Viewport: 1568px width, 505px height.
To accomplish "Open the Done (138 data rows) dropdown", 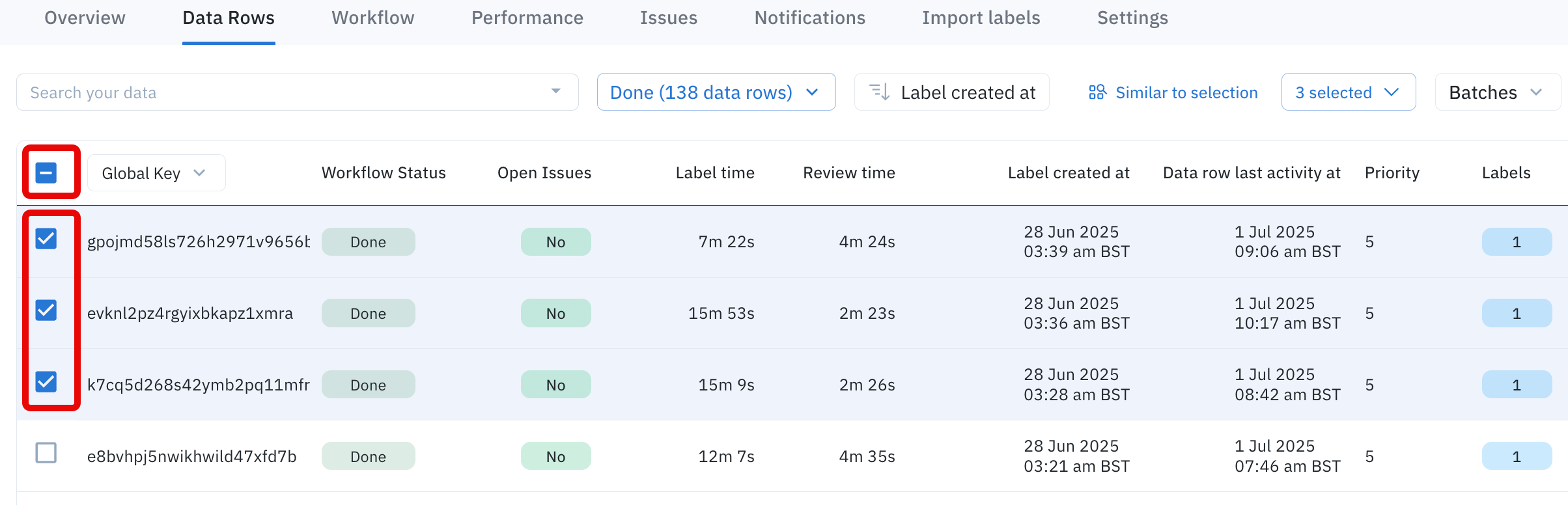I will 716,92.
